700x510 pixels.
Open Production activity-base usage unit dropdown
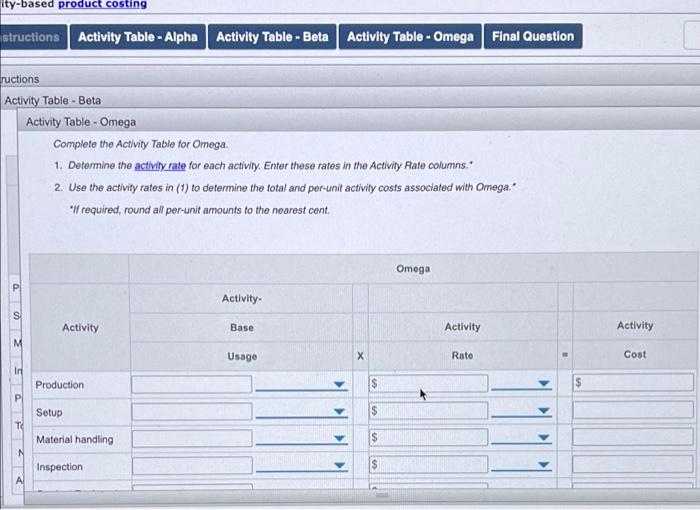[x=301, y=384]
